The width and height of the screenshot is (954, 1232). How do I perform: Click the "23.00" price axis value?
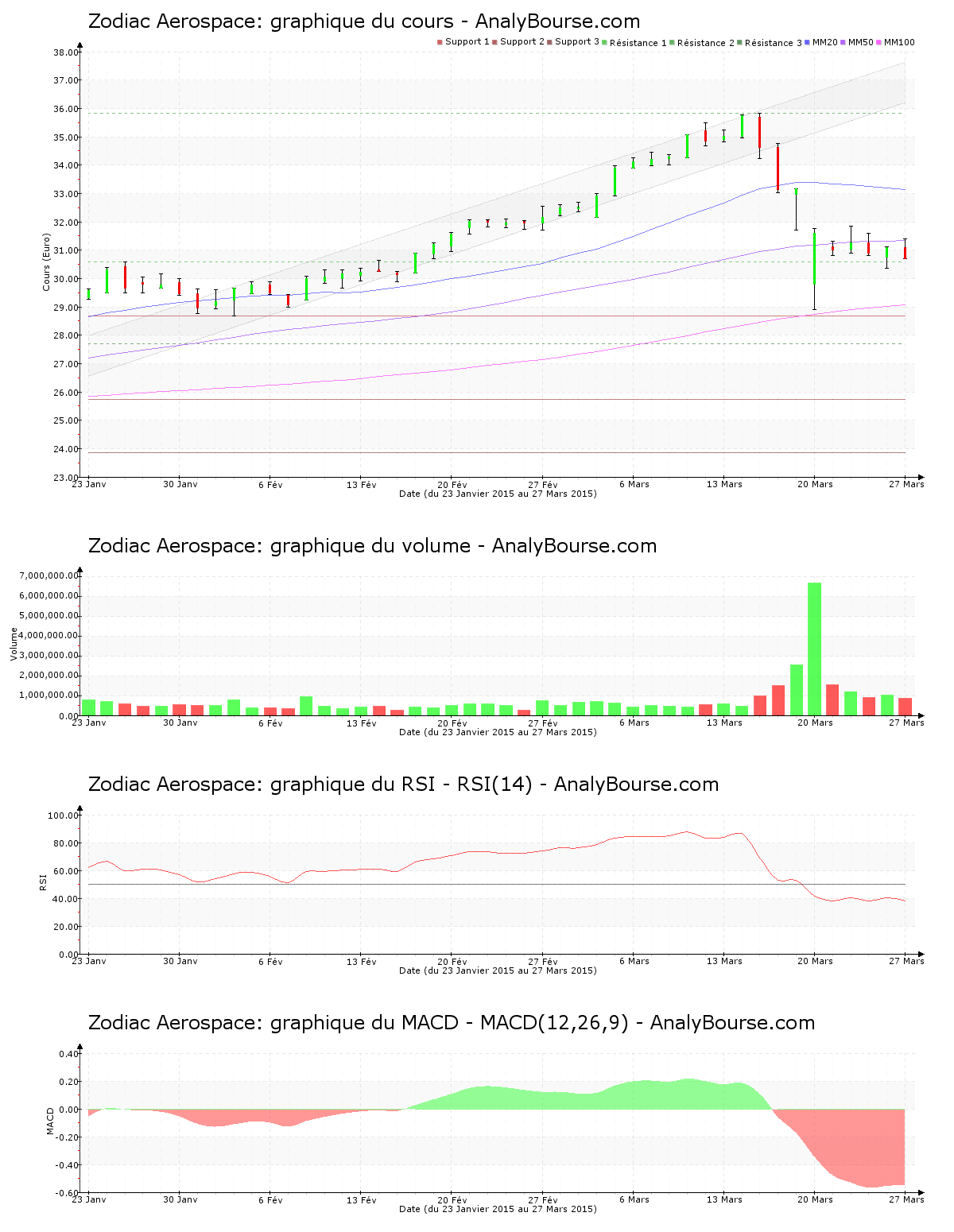(66, 478)
